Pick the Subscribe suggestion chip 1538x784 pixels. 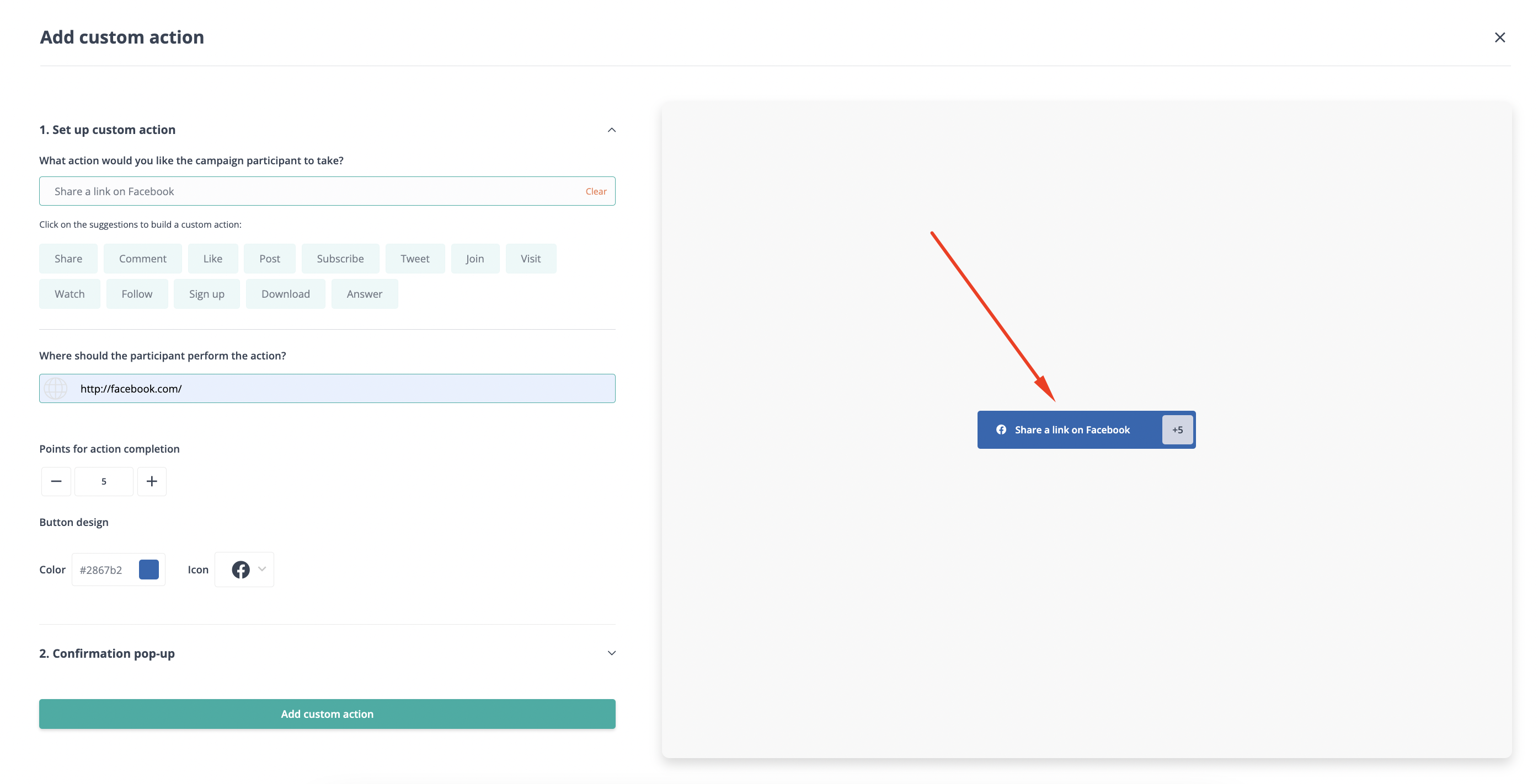[340, 259]
